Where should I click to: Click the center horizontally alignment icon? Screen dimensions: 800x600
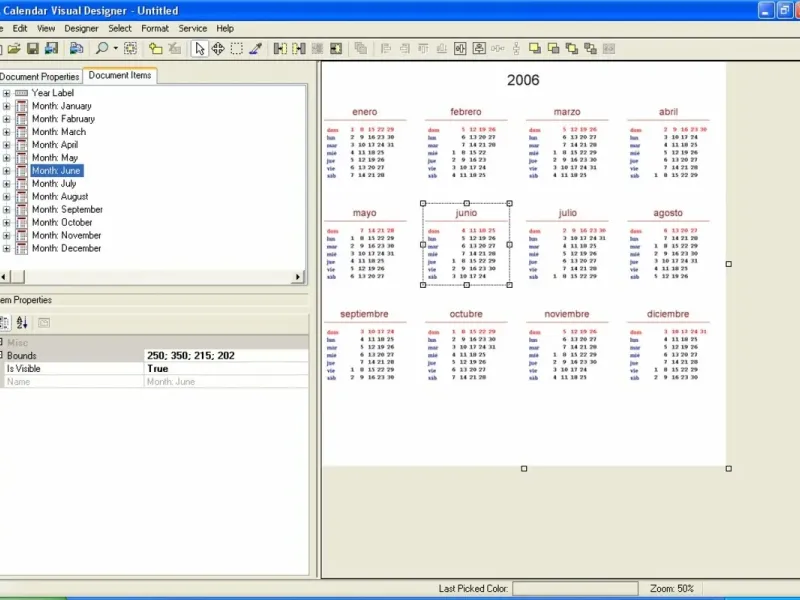pos(460,48)
